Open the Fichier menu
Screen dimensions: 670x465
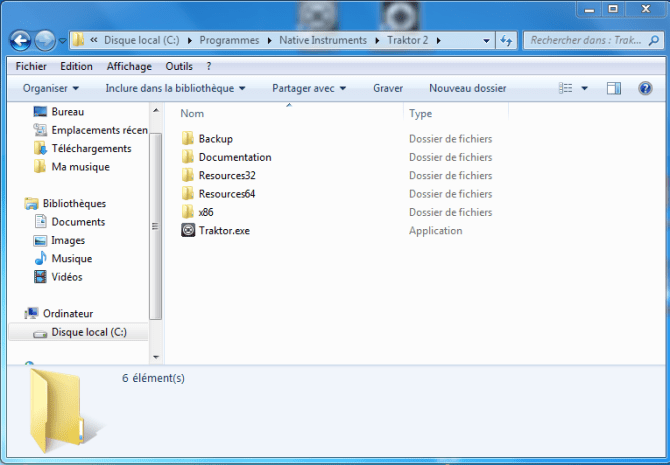31,66
